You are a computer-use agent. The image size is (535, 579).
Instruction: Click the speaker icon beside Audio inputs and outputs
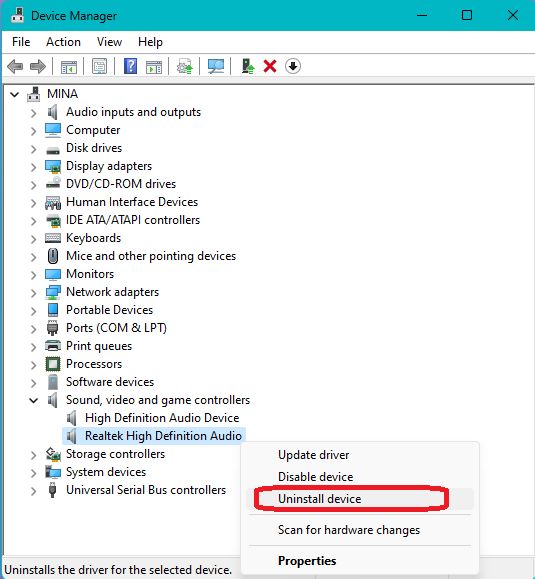point(53,112)
